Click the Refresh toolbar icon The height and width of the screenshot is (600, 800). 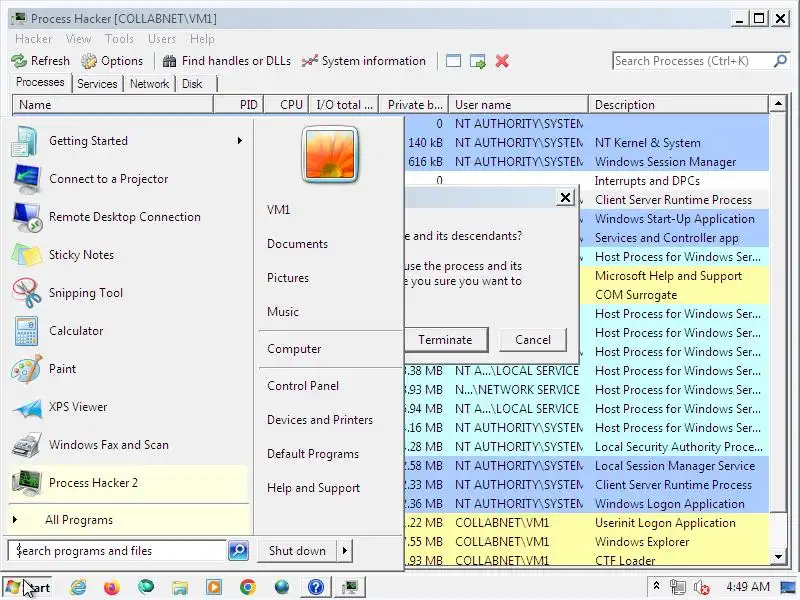click(x=19, y=61)
